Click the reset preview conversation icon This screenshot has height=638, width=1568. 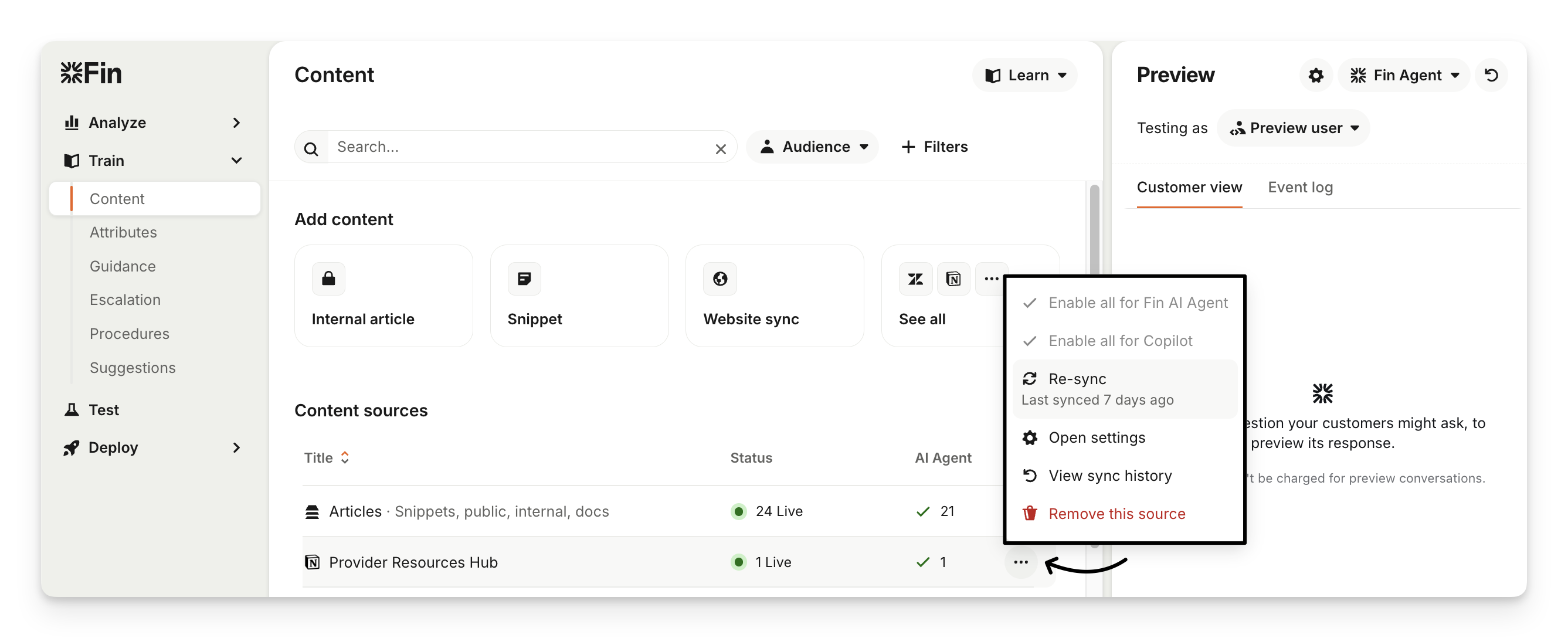(1491, 76)
